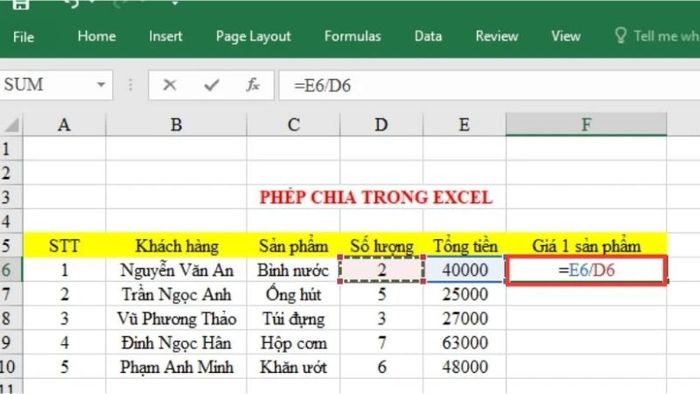Open the Insert Function fx dialog
700x394 pixels.
(253, 85)
